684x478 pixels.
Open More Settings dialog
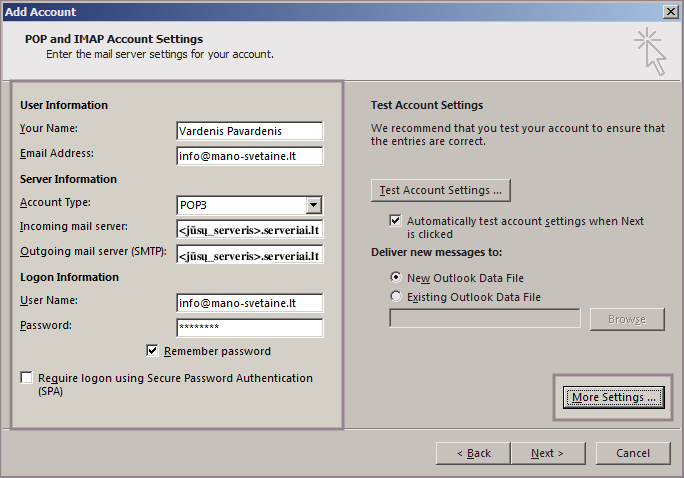[614, 398]
